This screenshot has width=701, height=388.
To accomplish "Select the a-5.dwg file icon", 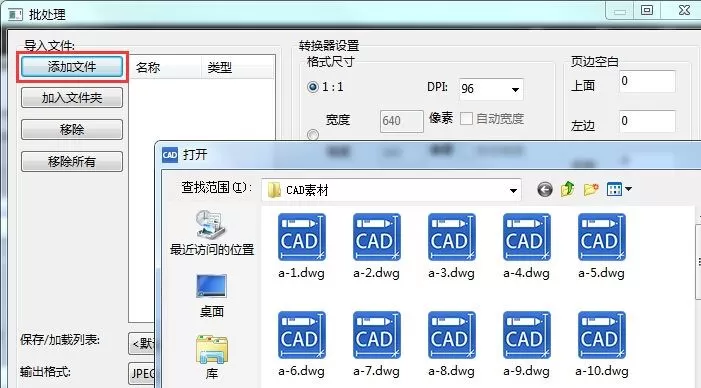I will click(602, 237).
